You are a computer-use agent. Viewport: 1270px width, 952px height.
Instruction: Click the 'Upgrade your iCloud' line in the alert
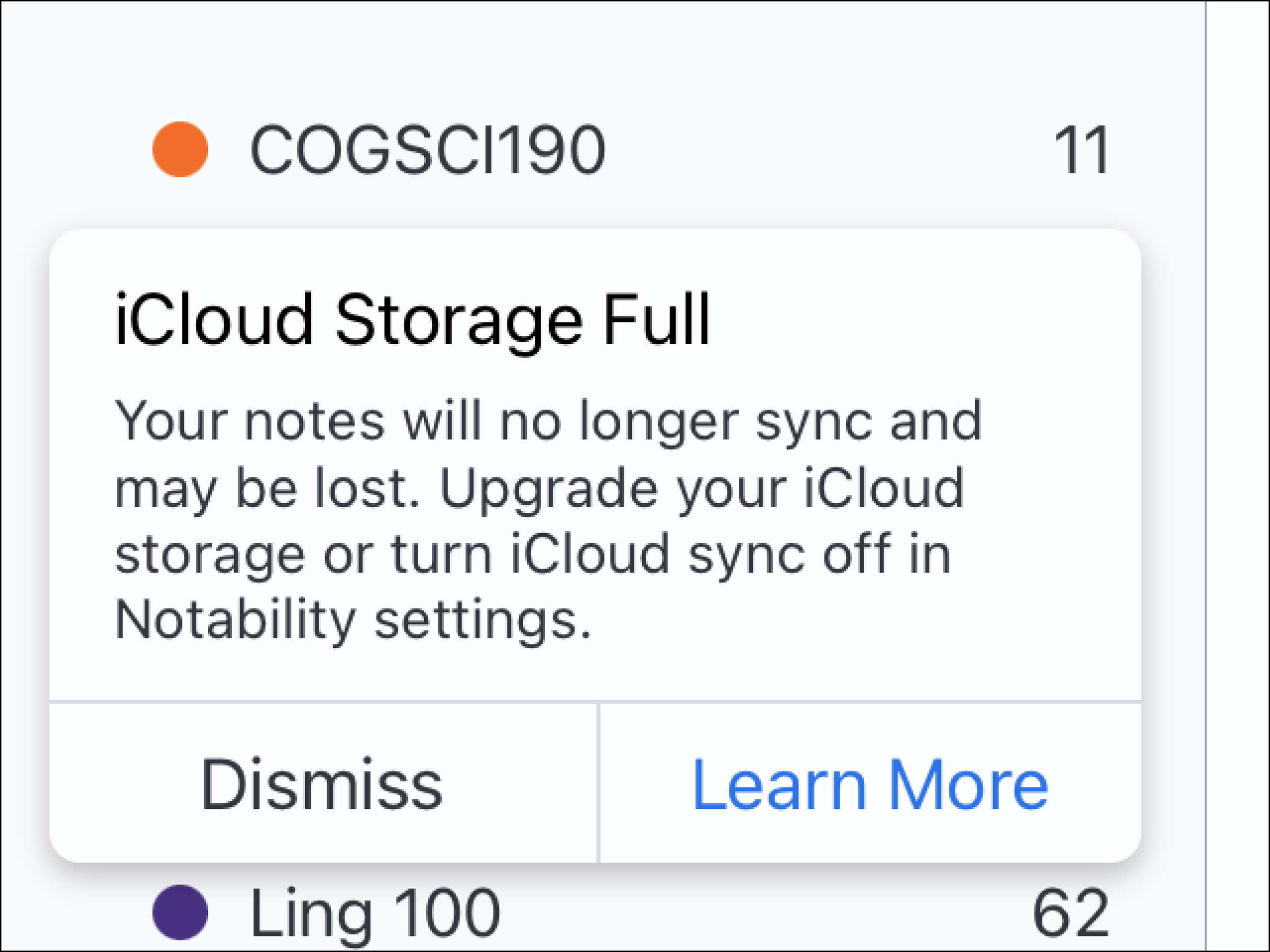tap(701, 488)
